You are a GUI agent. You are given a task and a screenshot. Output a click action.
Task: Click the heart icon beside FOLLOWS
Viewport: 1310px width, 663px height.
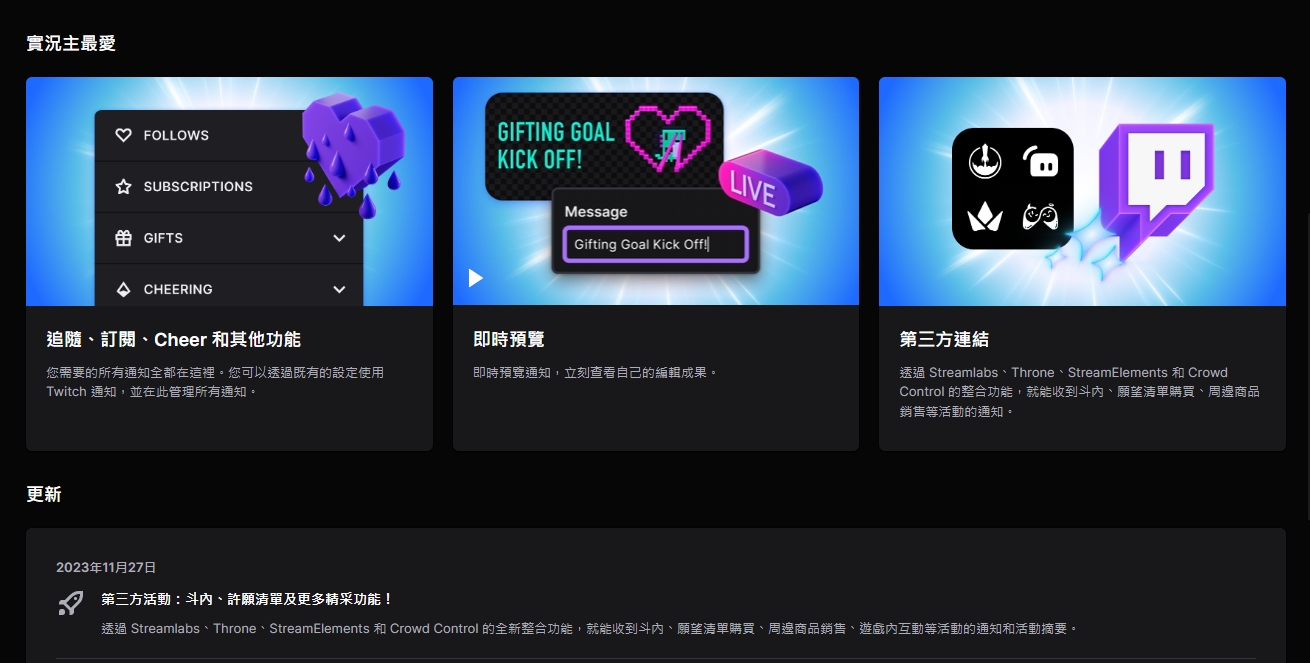coord(123,135)
